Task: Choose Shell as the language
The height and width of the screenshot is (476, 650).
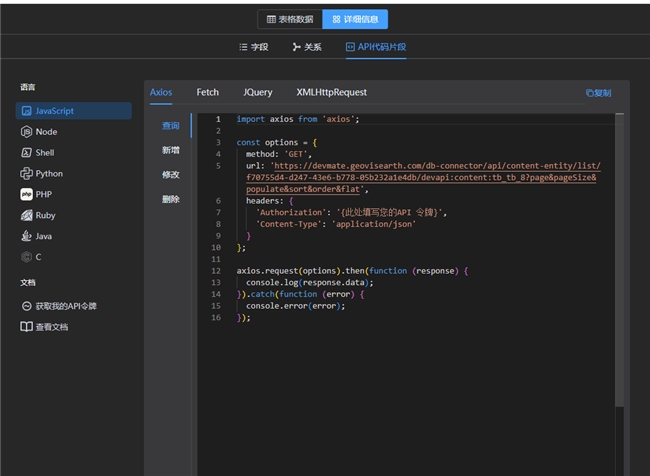Action: [74, 153]
